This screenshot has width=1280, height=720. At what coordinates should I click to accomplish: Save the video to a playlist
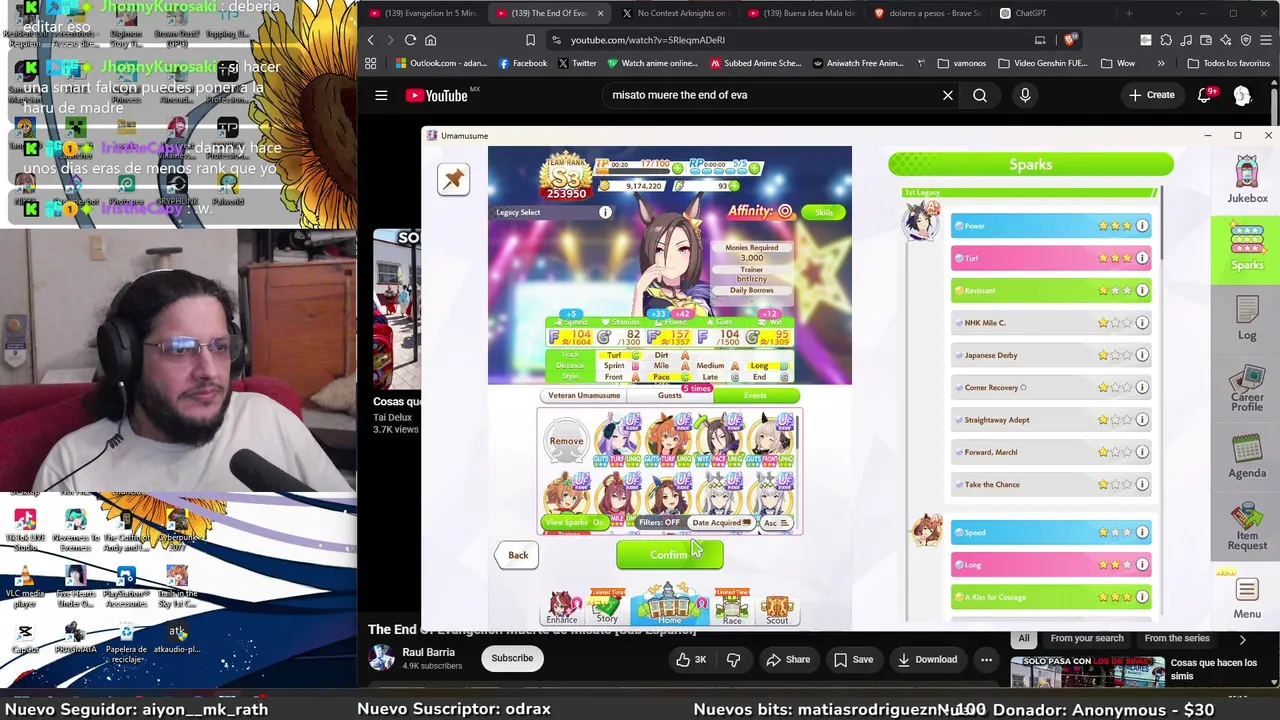click(852, 659)
